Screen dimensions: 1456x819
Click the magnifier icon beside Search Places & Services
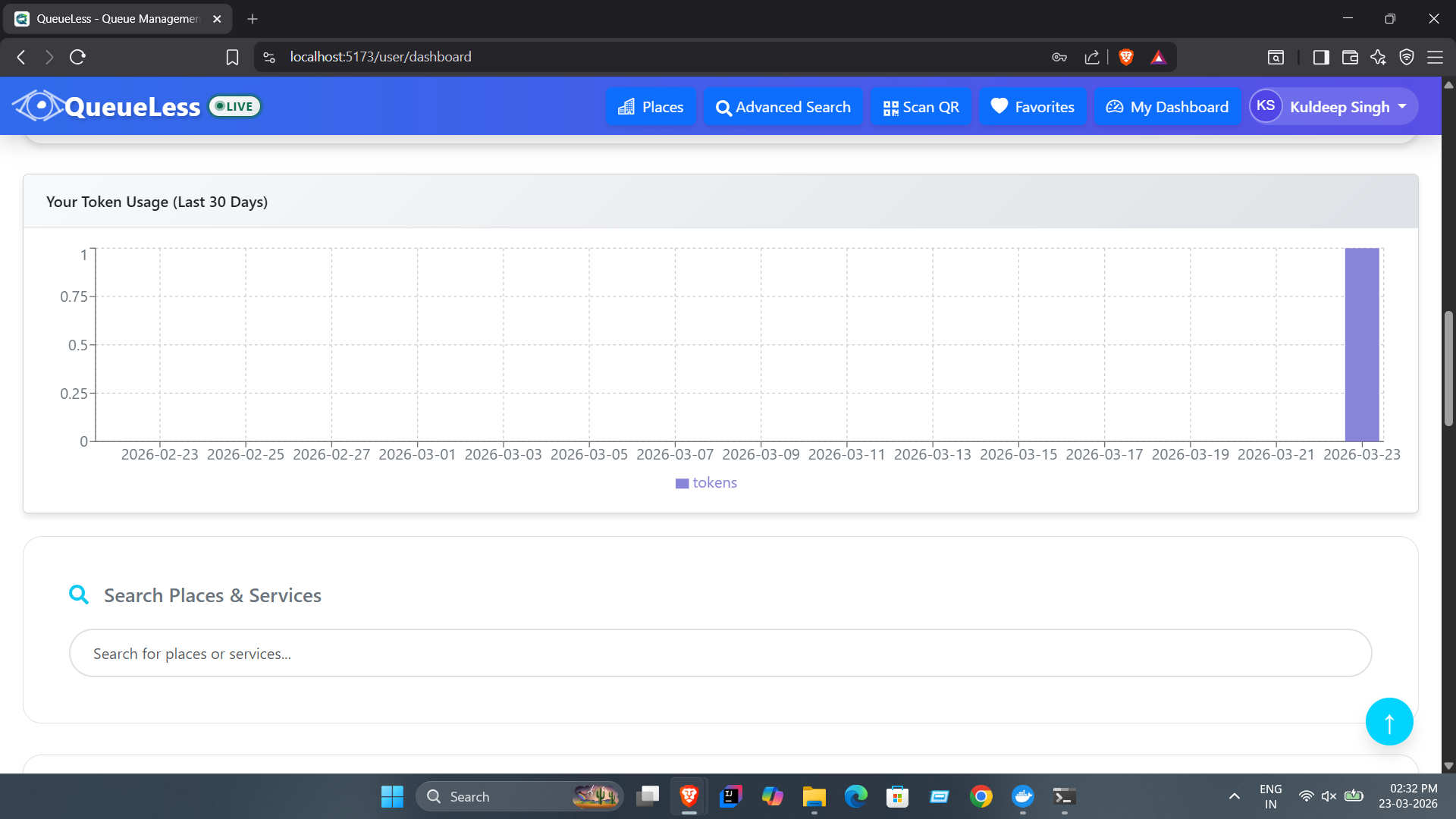79,595
